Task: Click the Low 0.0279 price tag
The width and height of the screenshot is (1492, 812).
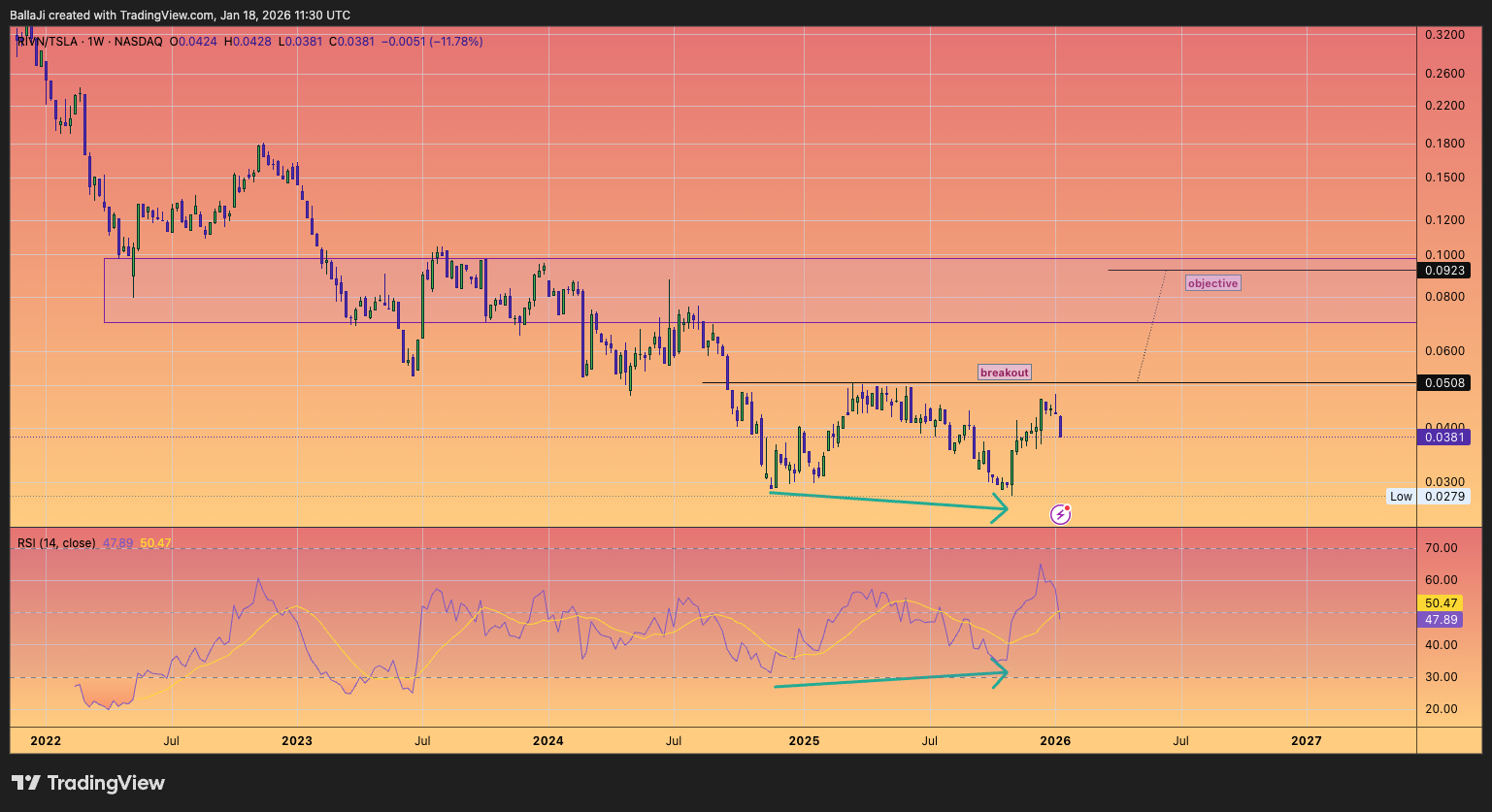Action: point(1427,496)
